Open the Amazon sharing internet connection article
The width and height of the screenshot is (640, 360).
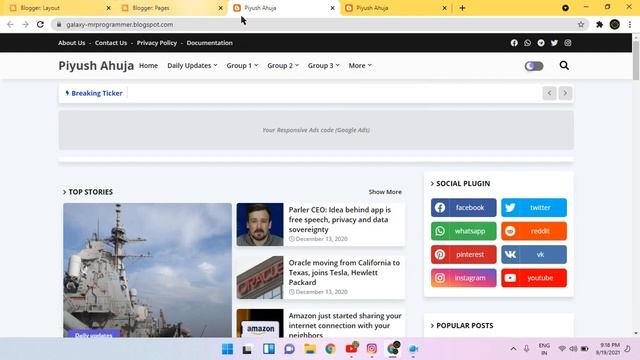point(345,325)
